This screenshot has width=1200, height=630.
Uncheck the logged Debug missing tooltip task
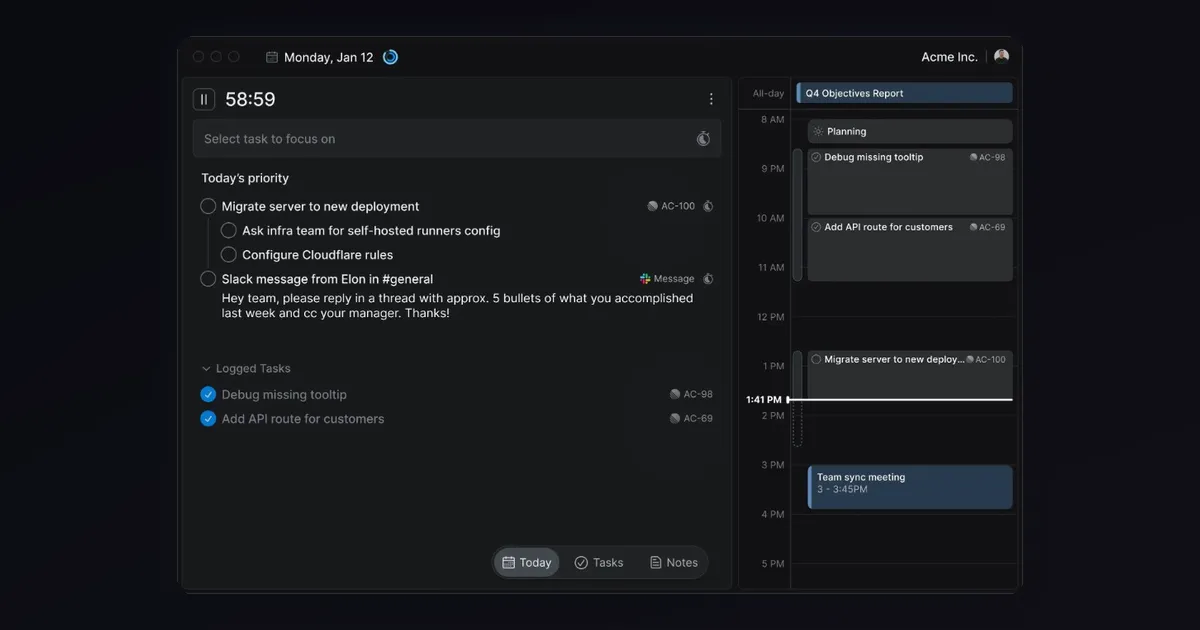click(x=208, y=394)
